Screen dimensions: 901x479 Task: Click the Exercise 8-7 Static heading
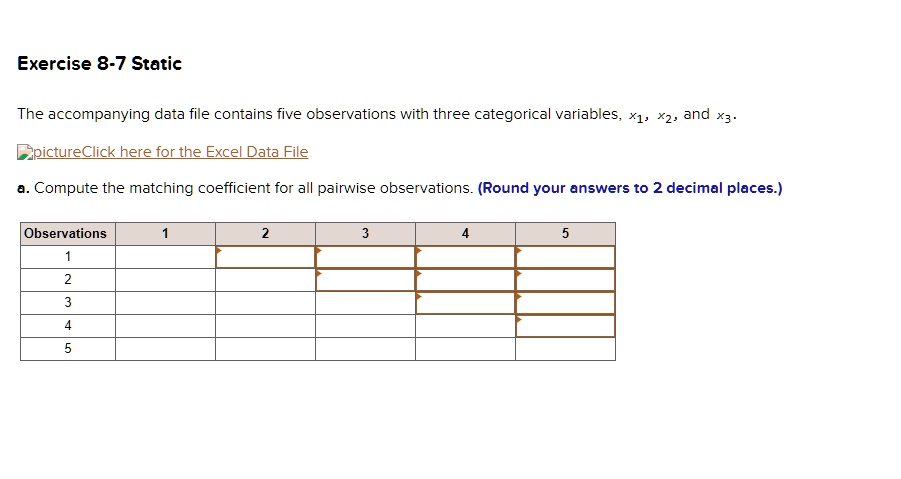click(x=99, y=63)
